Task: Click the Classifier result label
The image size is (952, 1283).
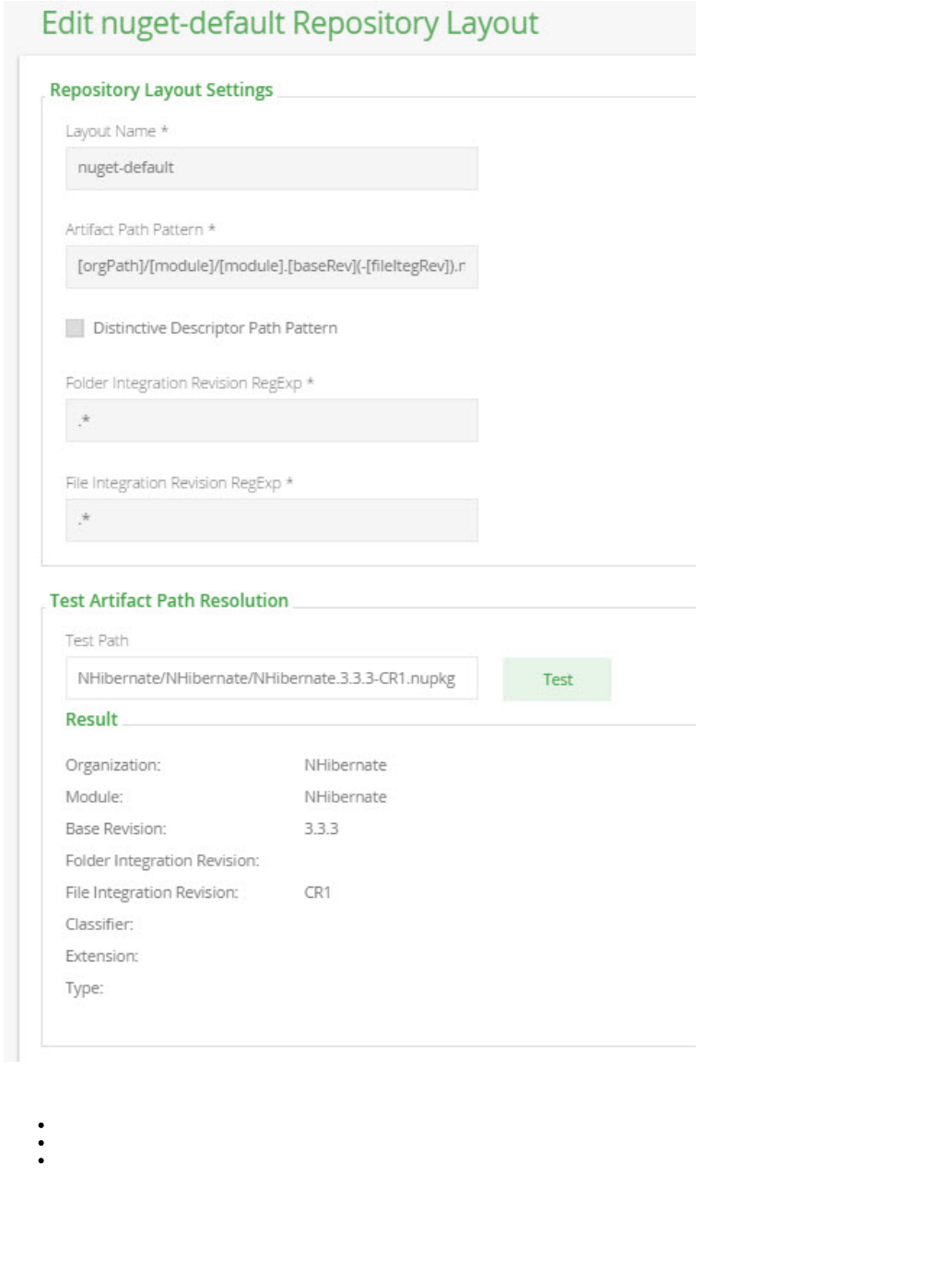Action: click(100, 924)
